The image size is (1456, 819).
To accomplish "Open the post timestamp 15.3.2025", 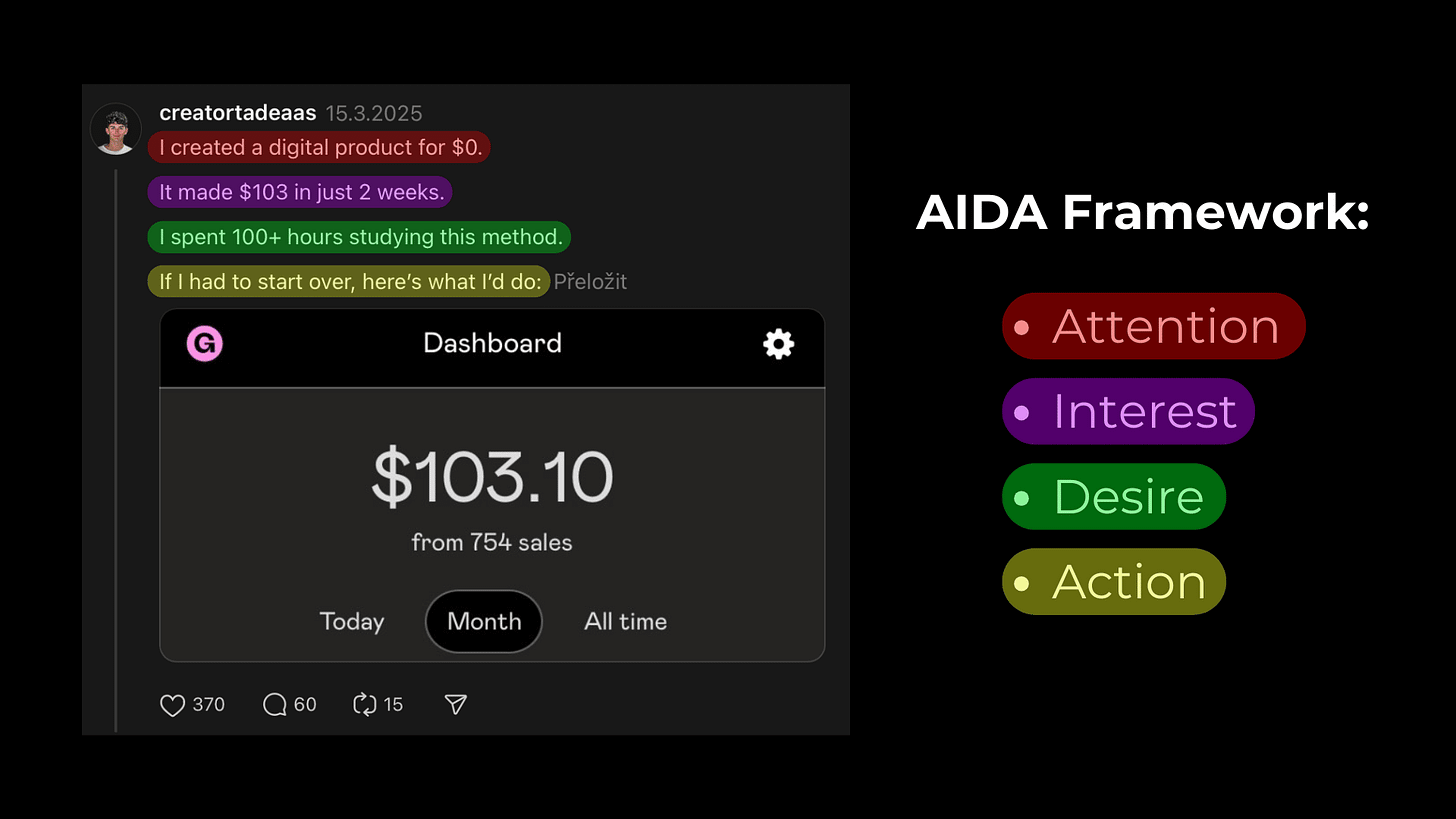I will pyautogui.click(x=374, y=113).
